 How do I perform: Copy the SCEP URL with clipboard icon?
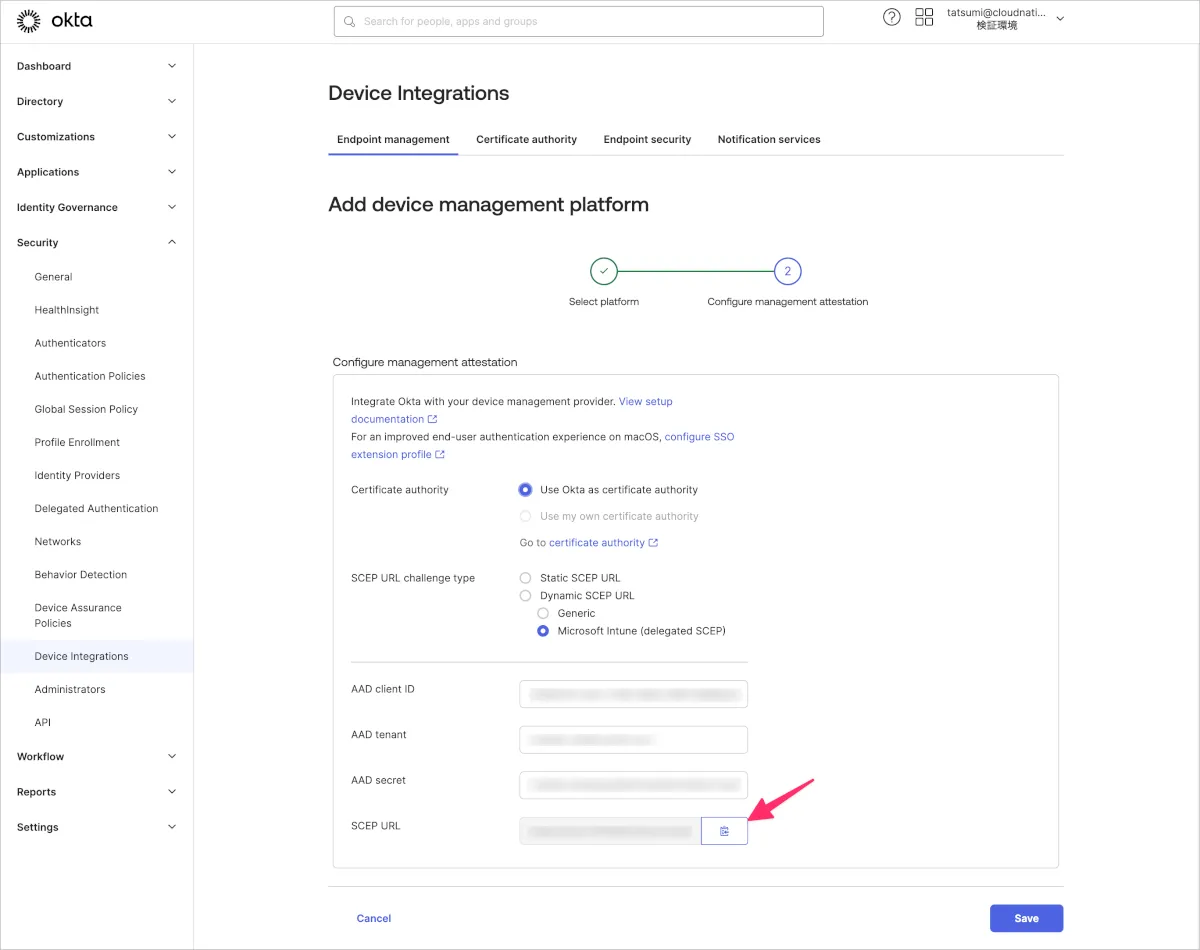click(x=724, y=831)
